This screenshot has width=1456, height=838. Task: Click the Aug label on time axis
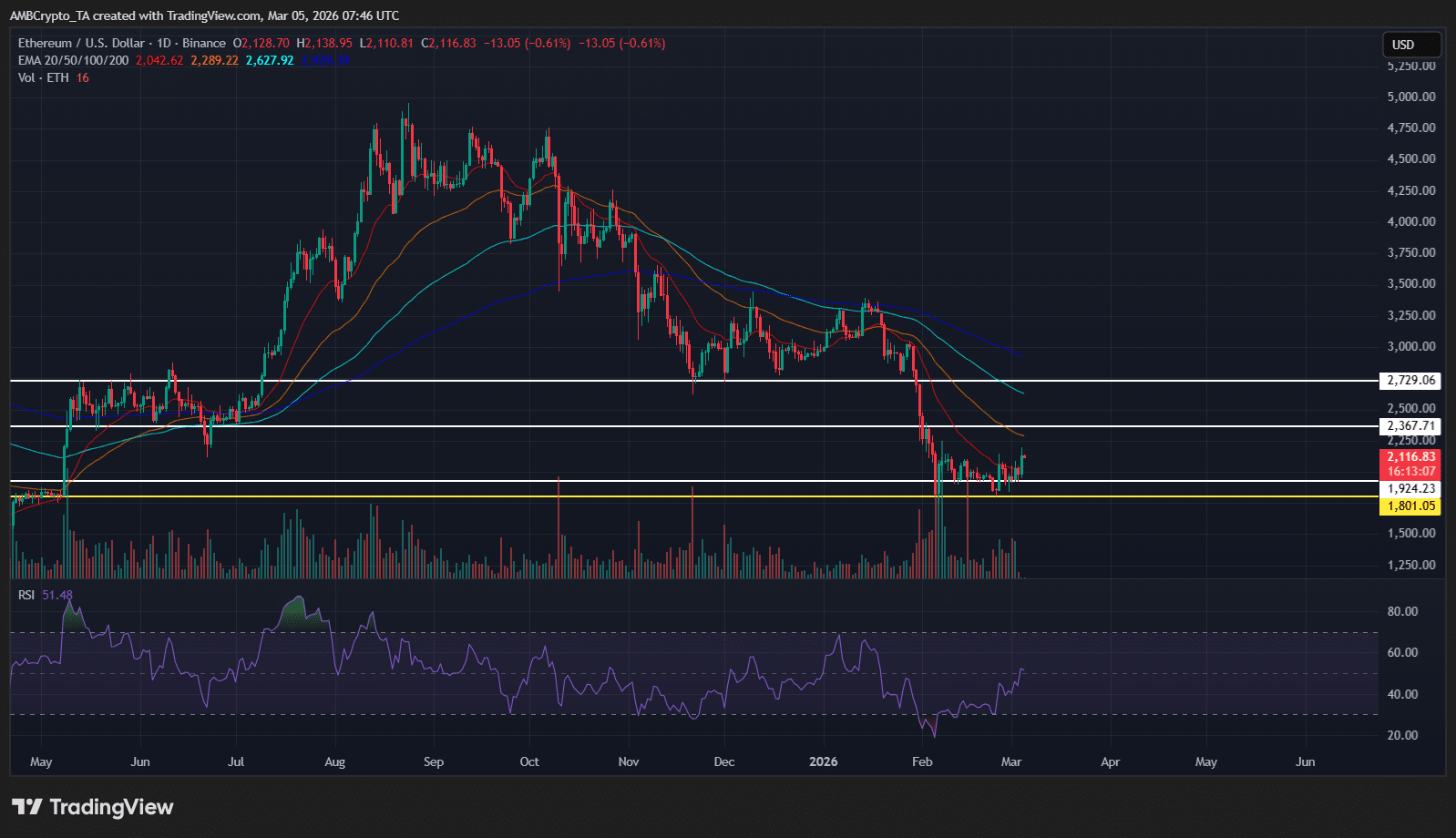pos(334,761)
